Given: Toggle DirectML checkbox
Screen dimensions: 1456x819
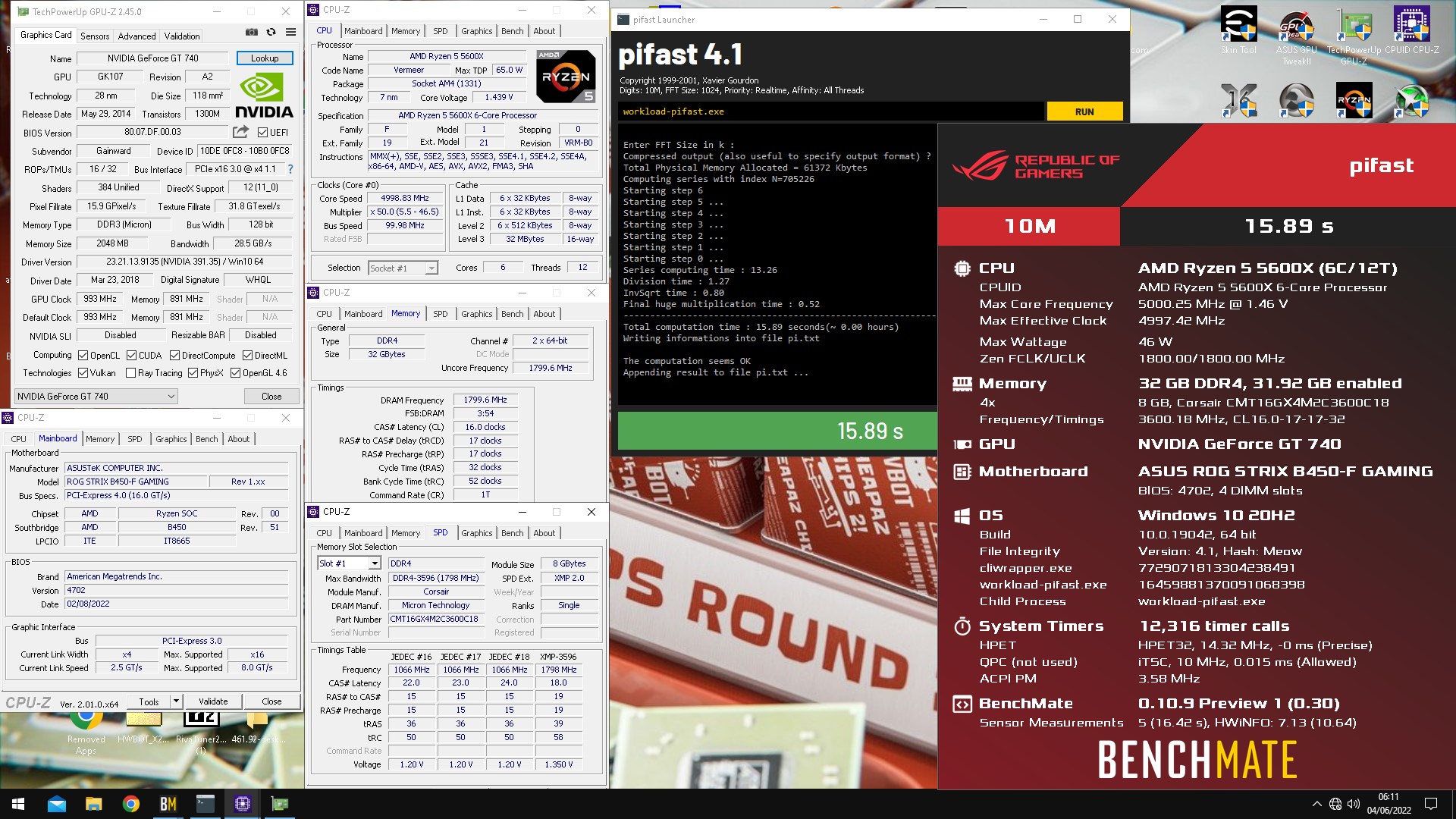Looking at the screenshot, I should pos(247,355).
